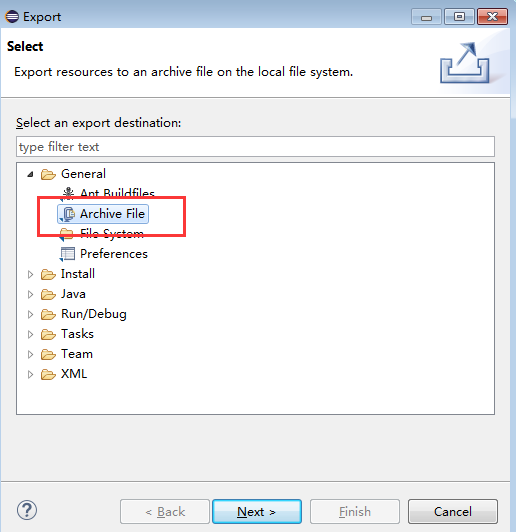Screen dimensions: 516x532
Task: Open help via the question mark icon
Action: (27, 510)
